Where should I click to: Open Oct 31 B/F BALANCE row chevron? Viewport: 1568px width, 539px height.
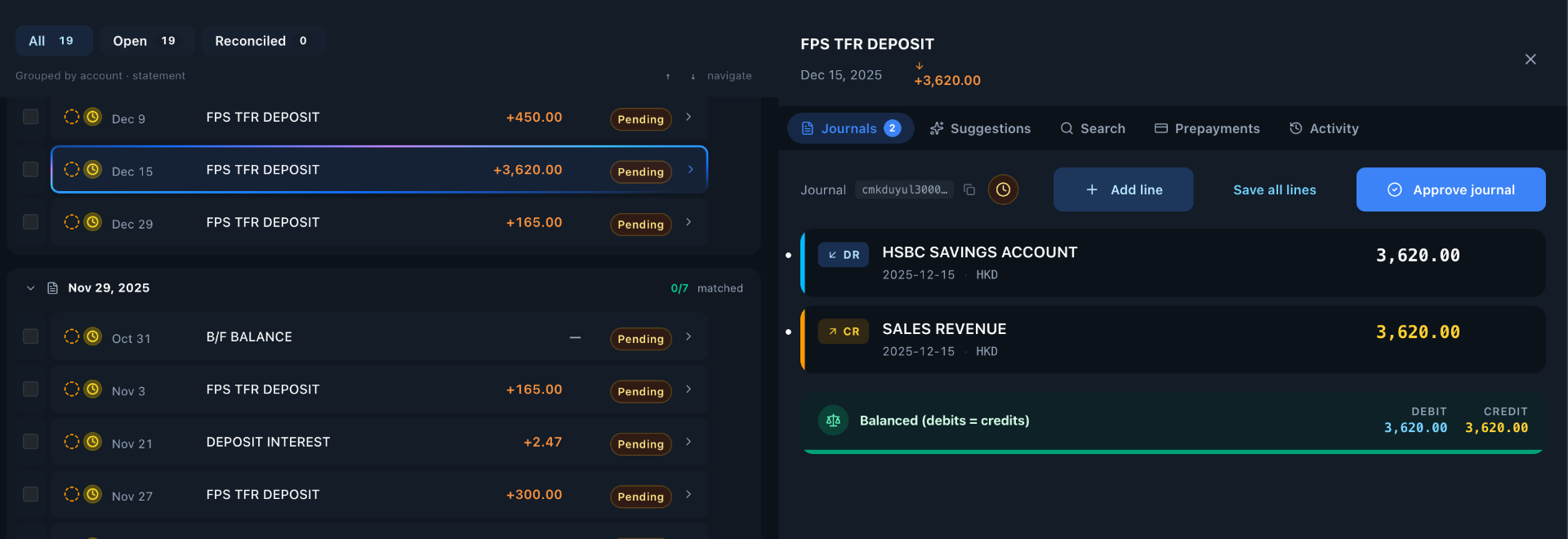point(688,336)
